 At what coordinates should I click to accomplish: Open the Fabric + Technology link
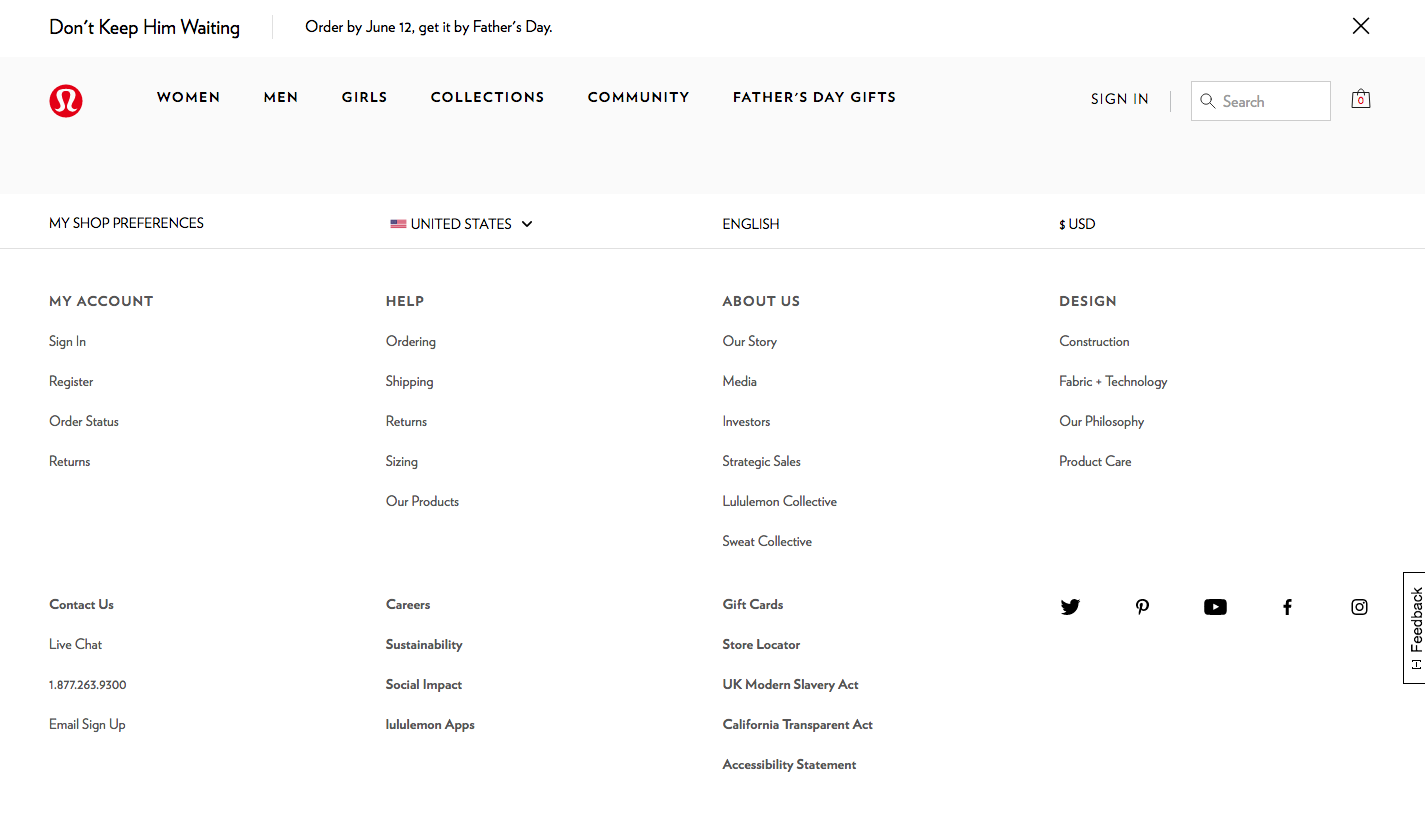click(1113, 381)
